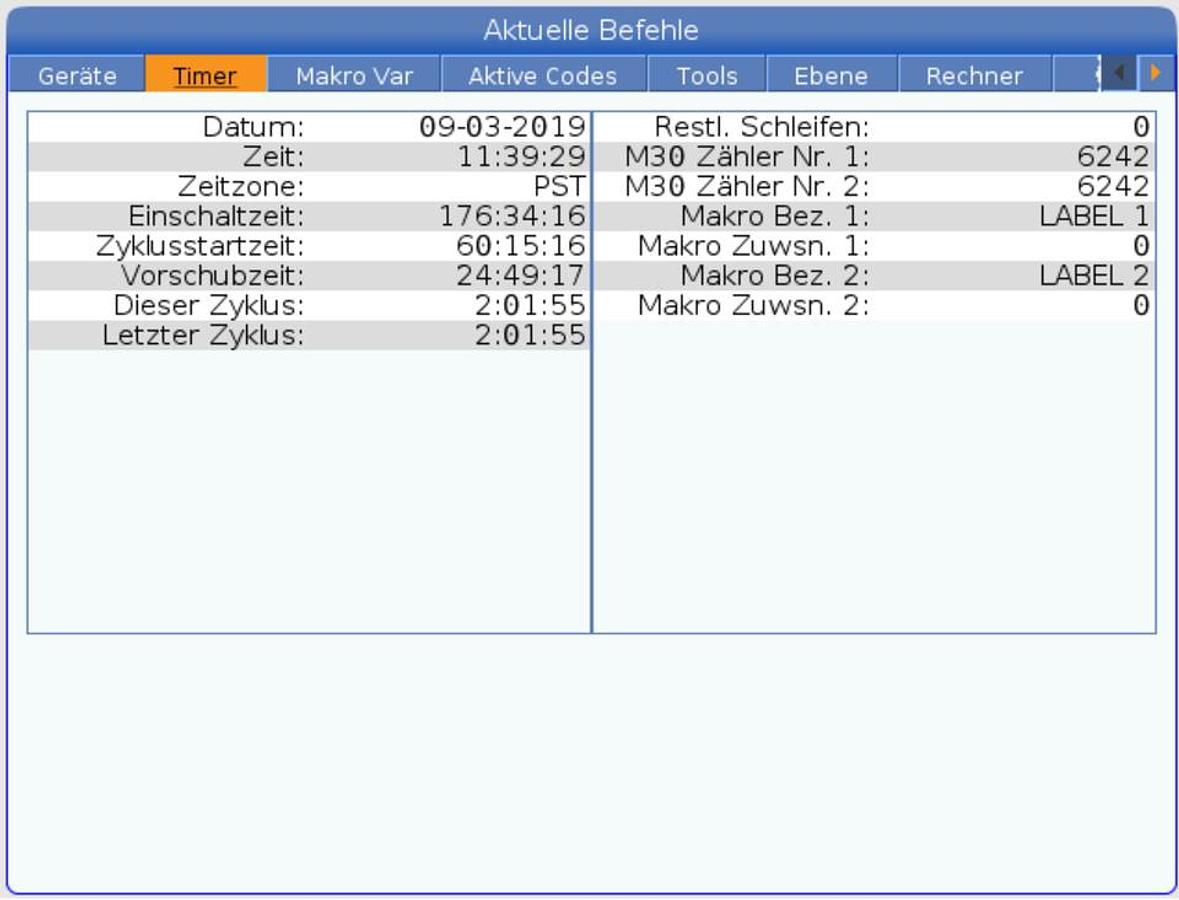
Task: Select the Zeit value field
Action: pos(520,157)
